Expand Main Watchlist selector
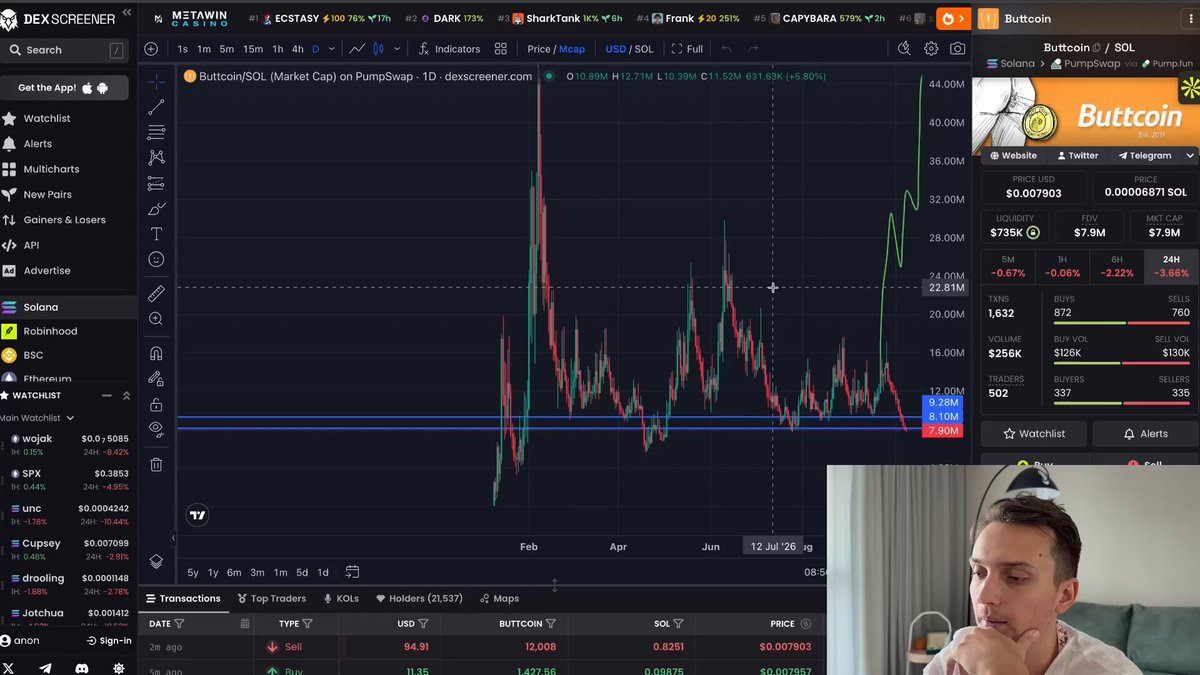The image size is (1200, 675). point(36,418)
